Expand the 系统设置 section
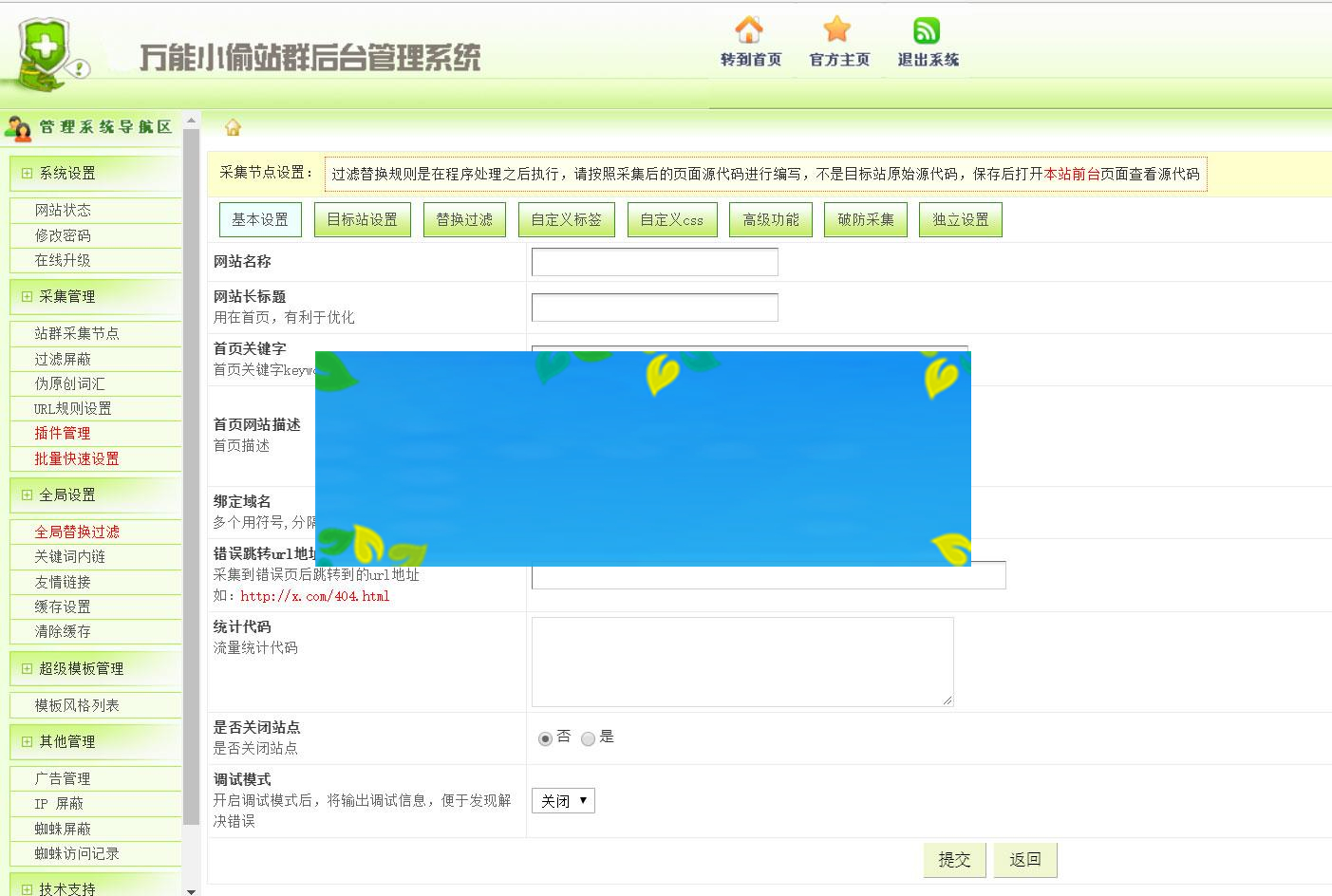The height and width of the screenshot is (896, 1332). coord(26,174)
